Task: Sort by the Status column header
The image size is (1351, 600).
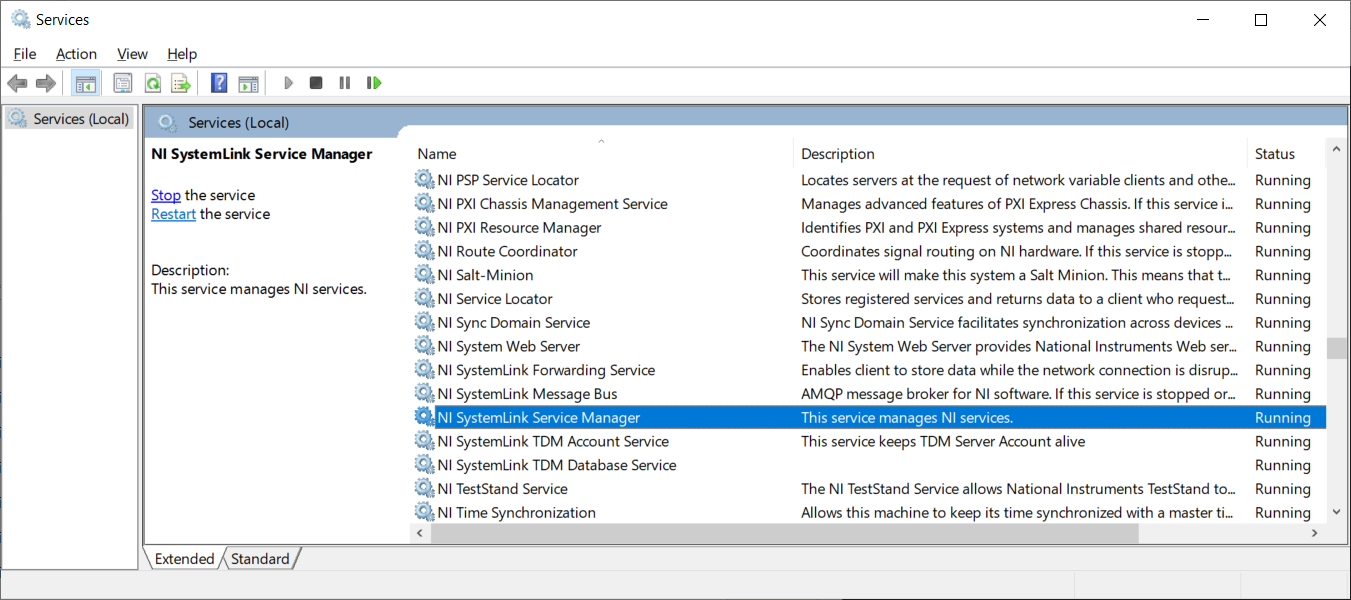Action: 1275,154
